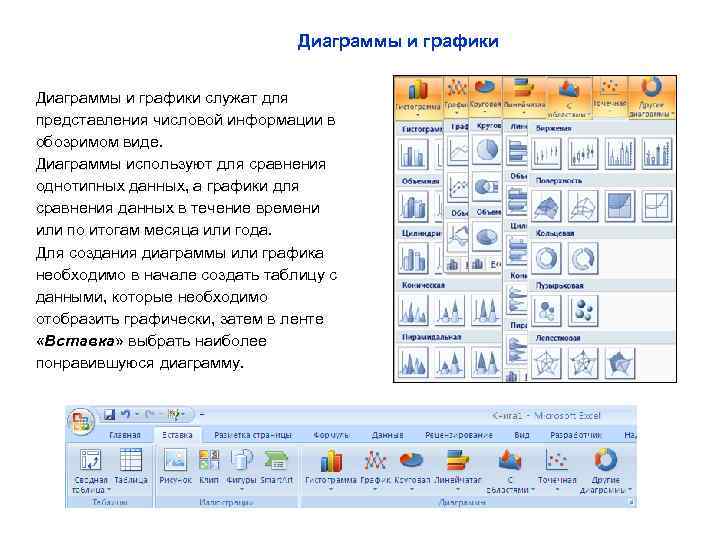Open the Данные ribbon tab
Viewport: 720px width, 540px height.
point(387,435)
